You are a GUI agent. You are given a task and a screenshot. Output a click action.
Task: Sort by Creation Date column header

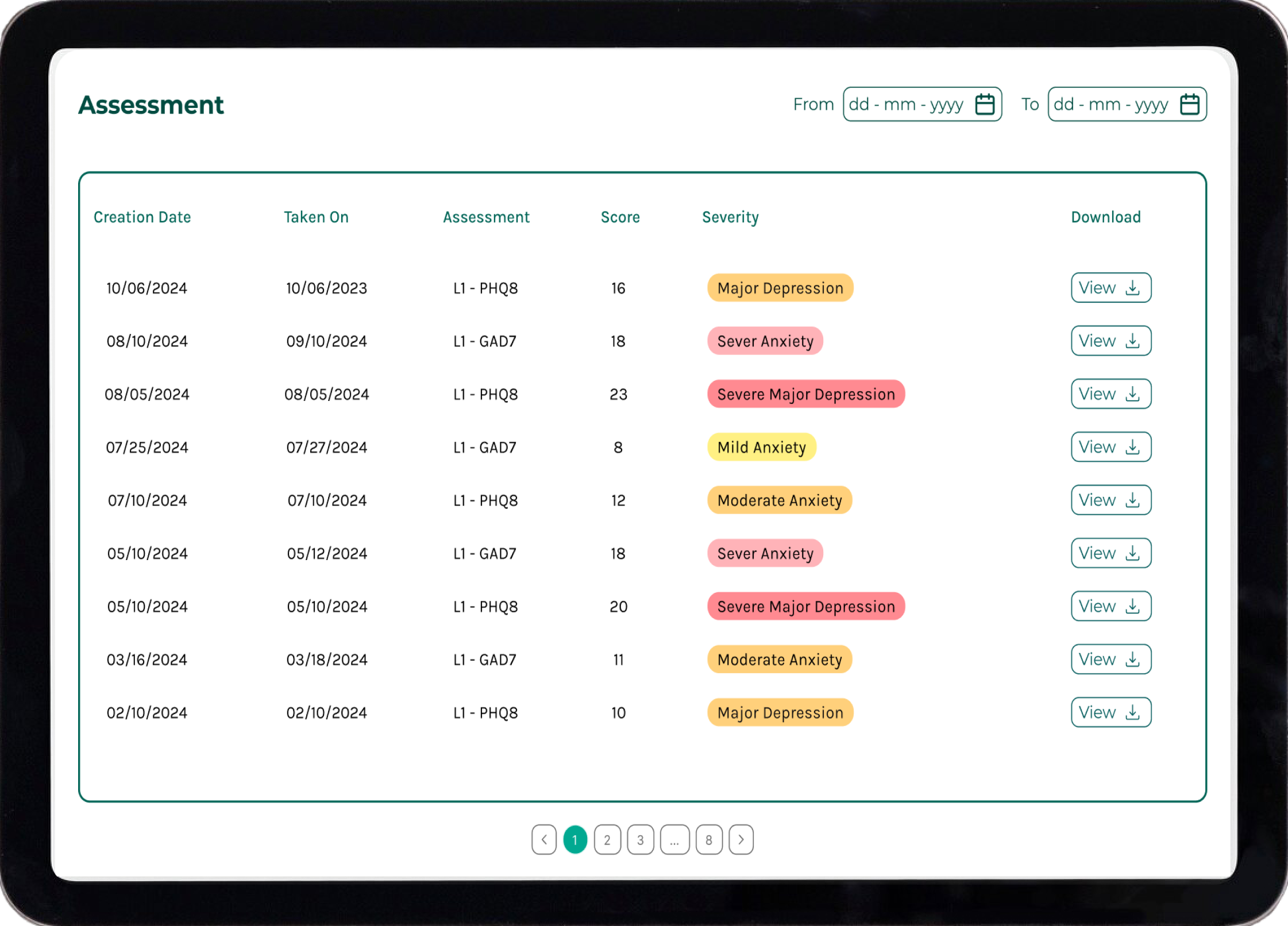coord(142,217)
